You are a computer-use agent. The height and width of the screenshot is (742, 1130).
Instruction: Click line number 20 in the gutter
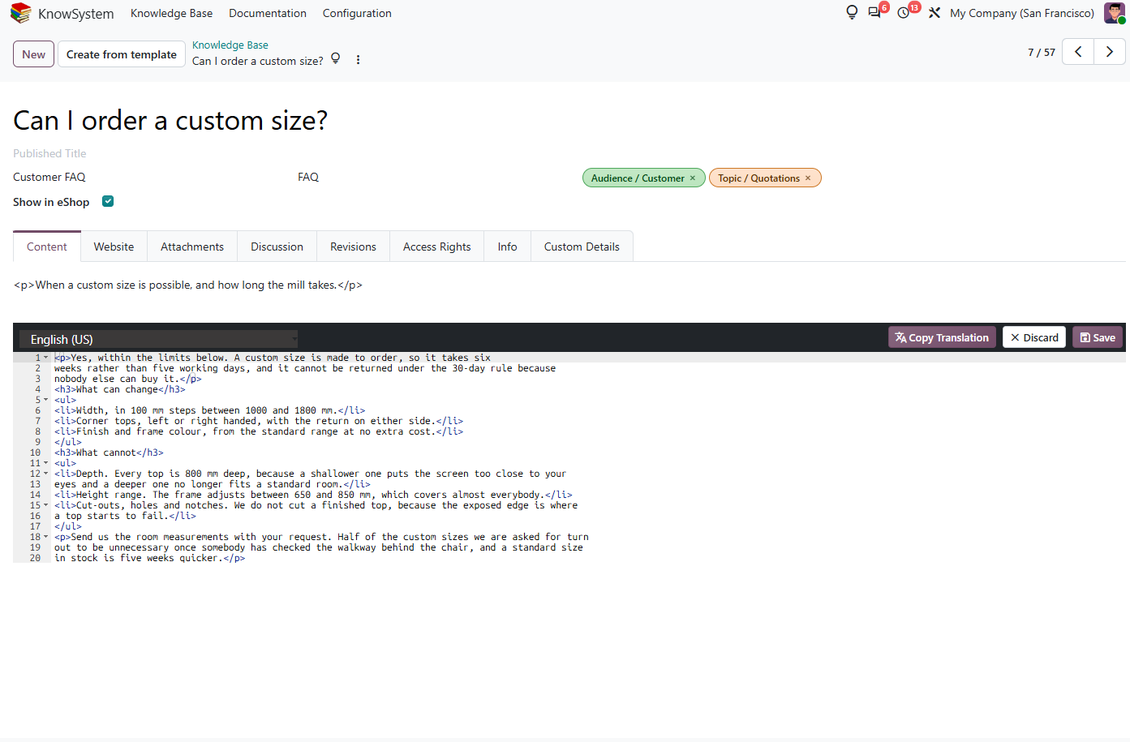coord(35,558)
